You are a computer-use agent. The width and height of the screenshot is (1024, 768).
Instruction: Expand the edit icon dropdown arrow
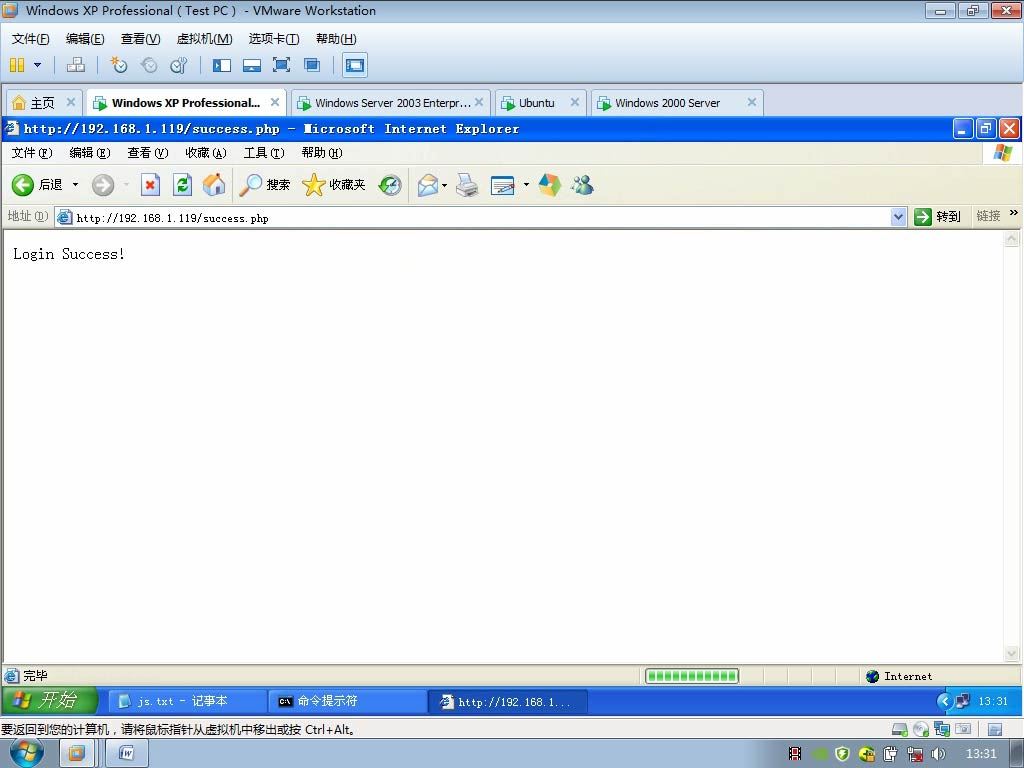click(x=526, y=185)
